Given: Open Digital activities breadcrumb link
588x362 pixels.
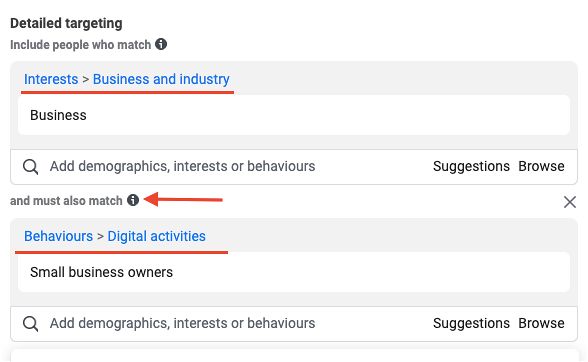Looking at the screenshot, I should (x=156, y=236).
